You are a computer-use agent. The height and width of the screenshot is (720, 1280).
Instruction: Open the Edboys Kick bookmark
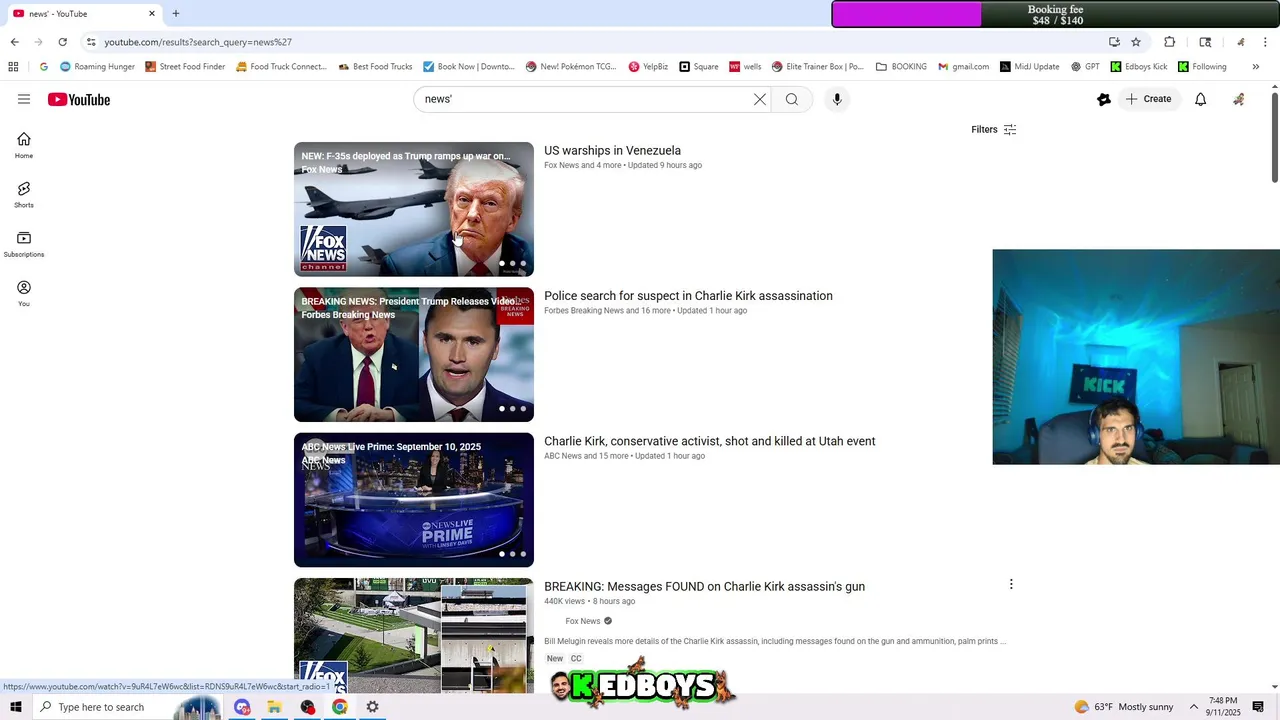pyautogui.click(x=1139, y=67)
